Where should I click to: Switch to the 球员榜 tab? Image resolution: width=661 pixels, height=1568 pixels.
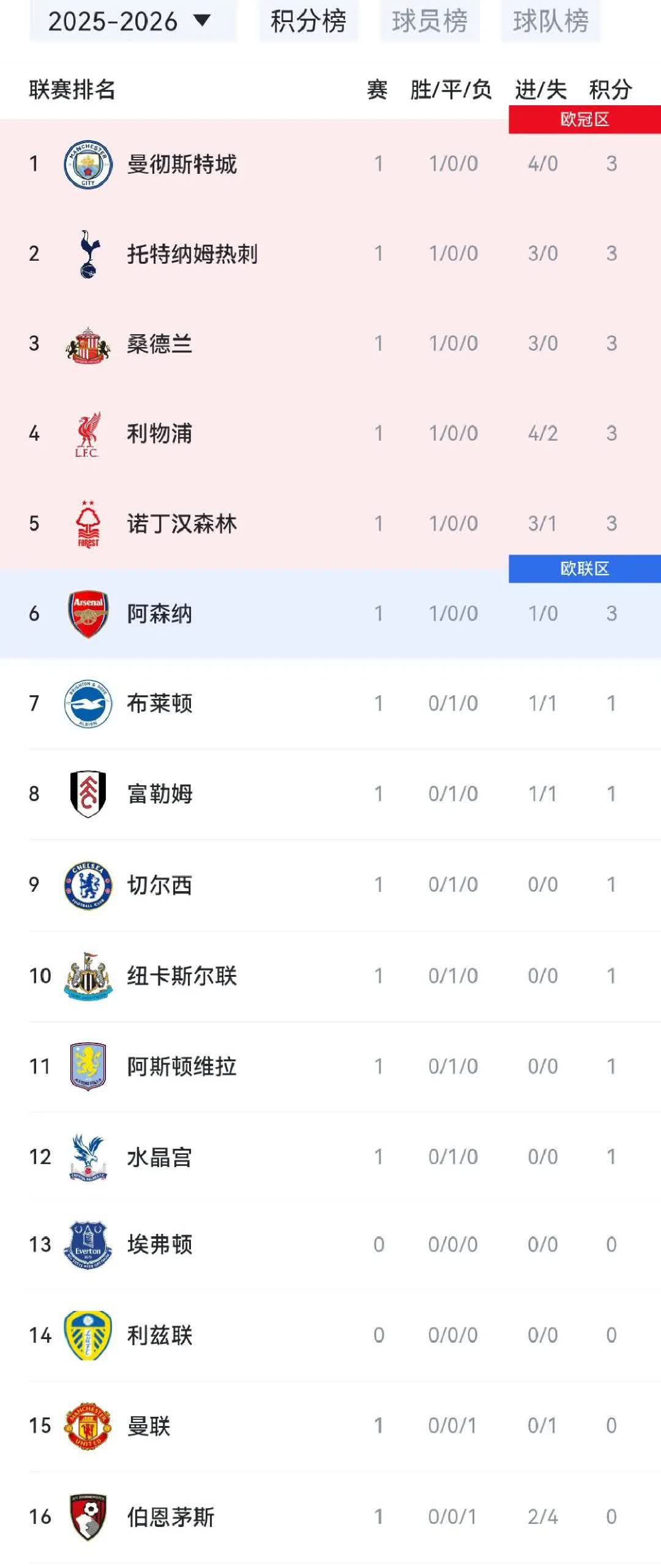pos(430,22)
